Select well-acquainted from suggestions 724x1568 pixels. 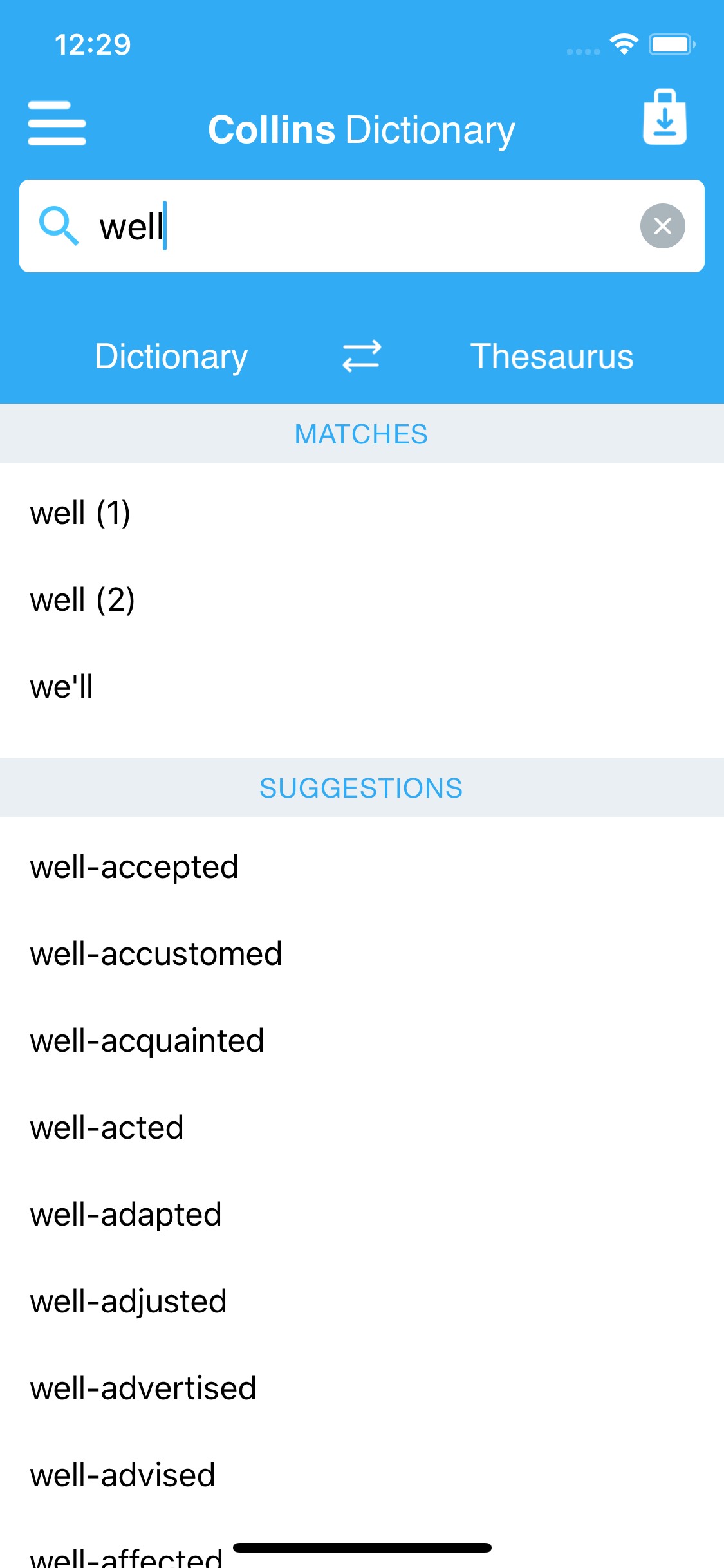tap(147, 1041)
